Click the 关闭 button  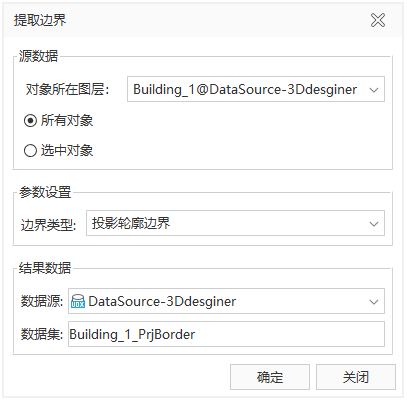click(x=356, y=377)
